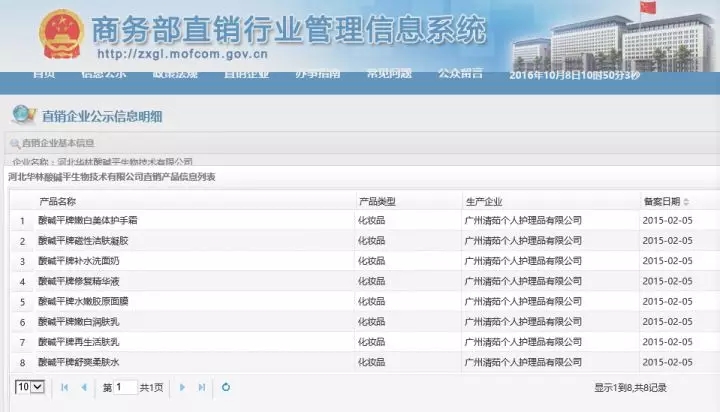The image size is (720, 412).
Task: Click the row number 6 cell
Action: (x=22, y=322)
